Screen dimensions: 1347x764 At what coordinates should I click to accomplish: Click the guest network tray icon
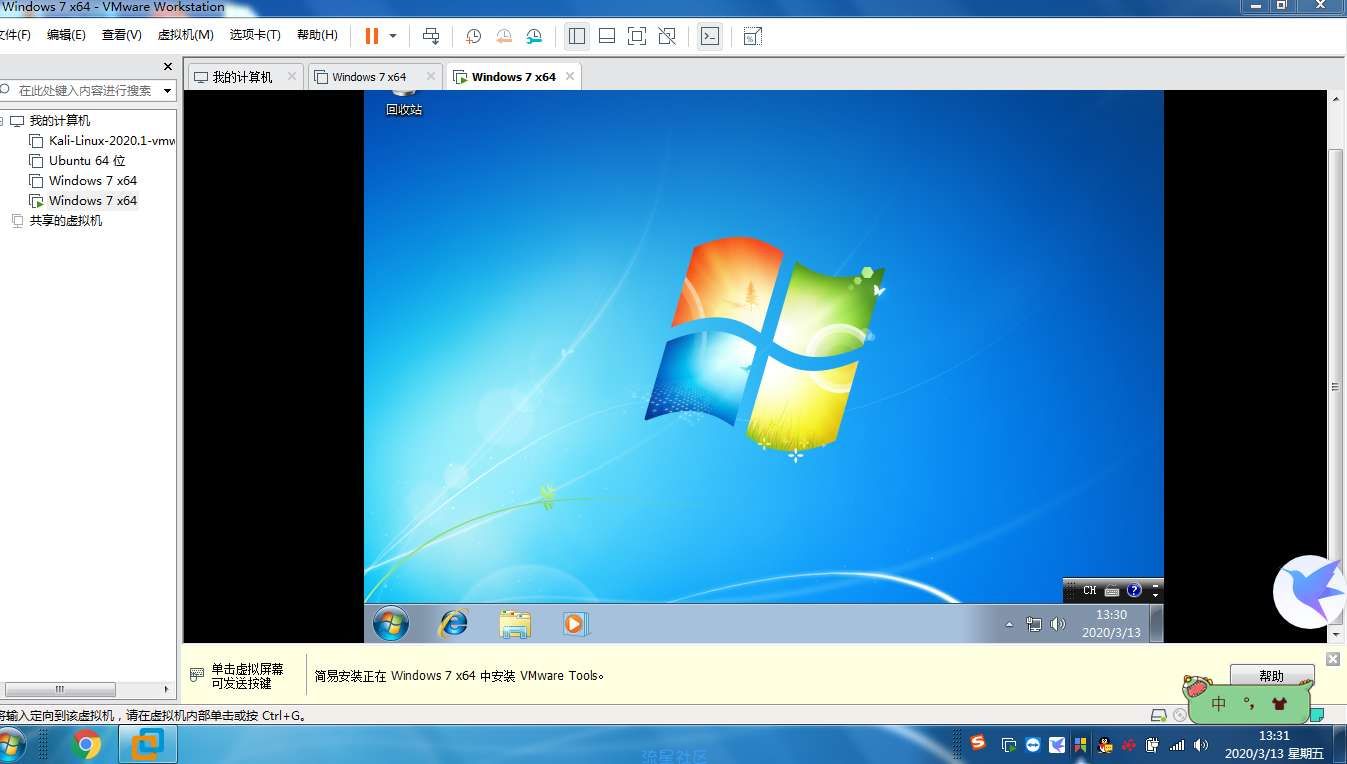click(x=1034, y=625)
